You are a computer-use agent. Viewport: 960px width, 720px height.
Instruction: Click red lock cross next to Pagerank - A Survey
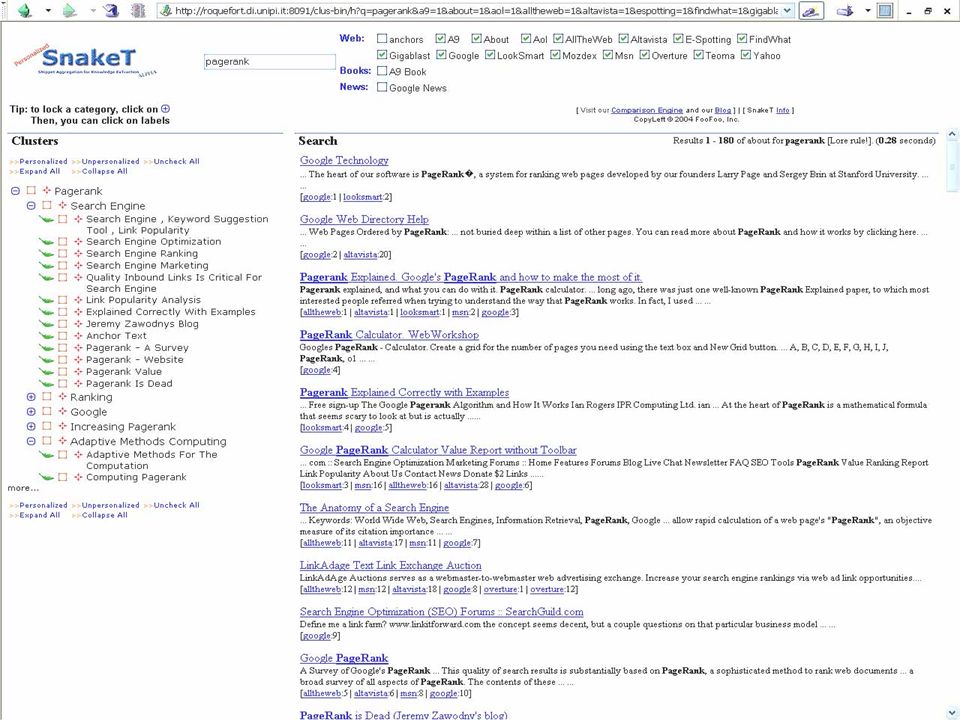pos(78,348)
